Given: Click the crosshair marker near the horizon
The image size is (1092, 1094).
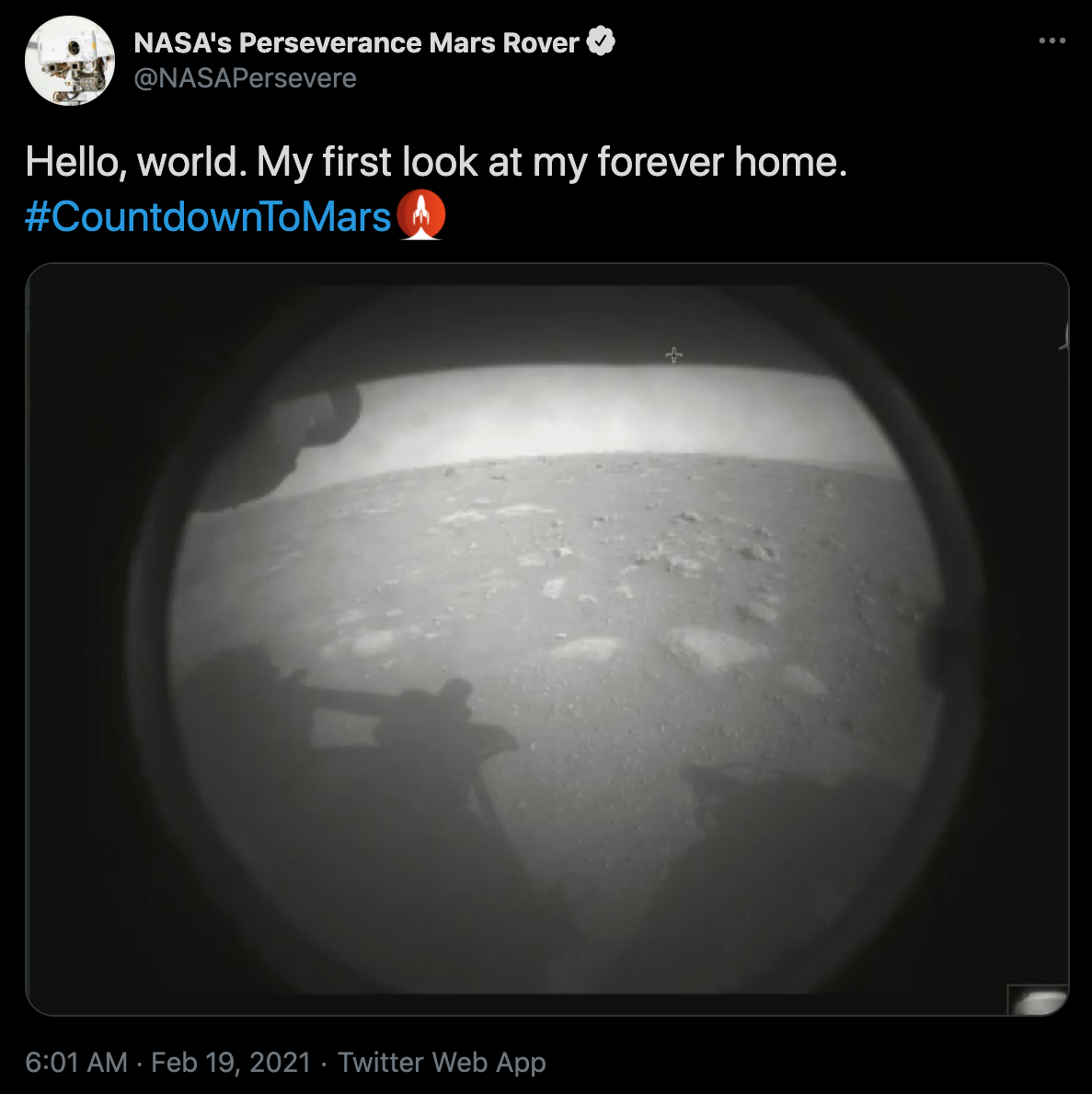Looking at the screenshot, I should click(673, 355).
